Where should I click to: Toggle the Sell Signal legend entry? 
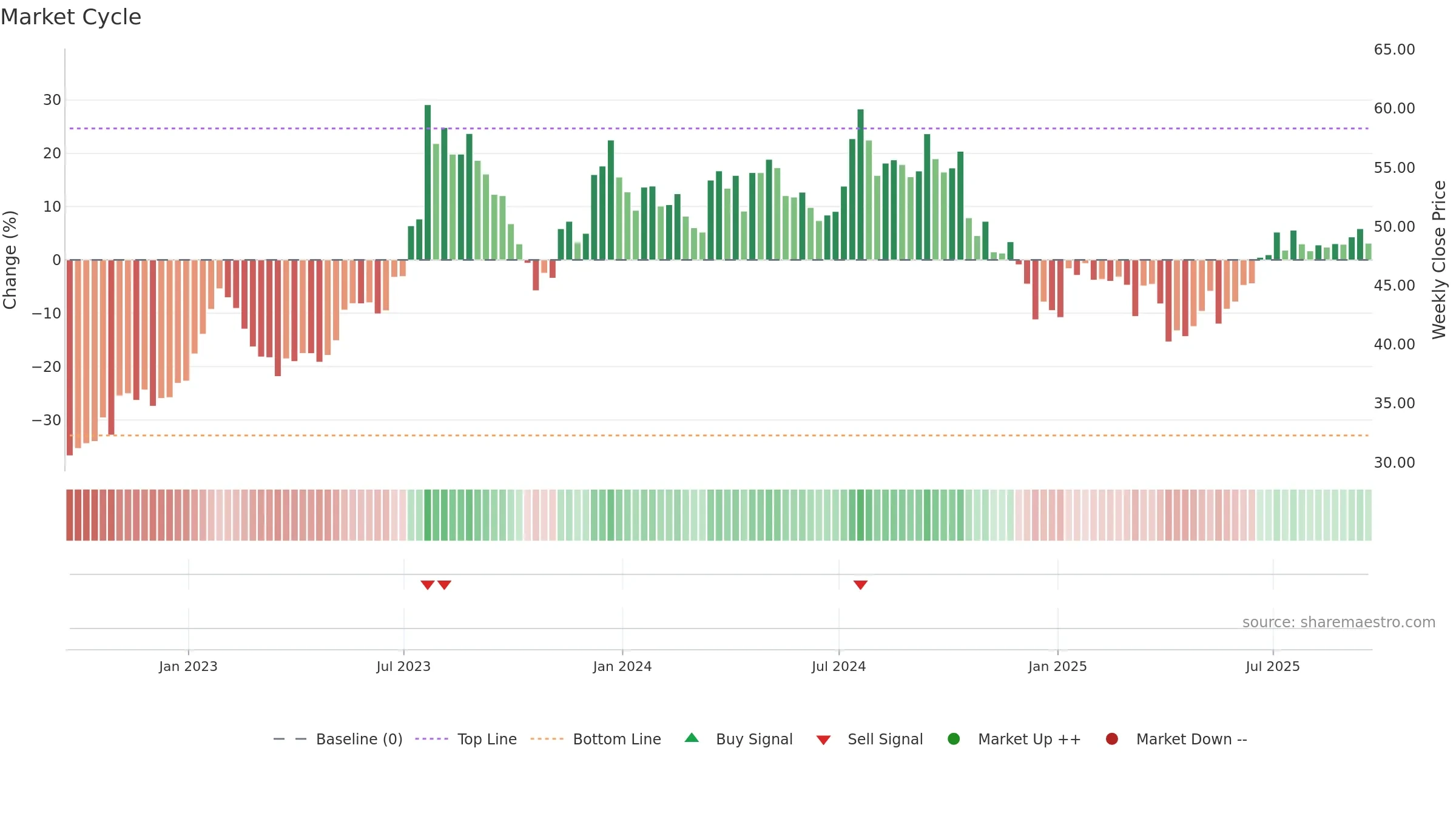point(869,739)
